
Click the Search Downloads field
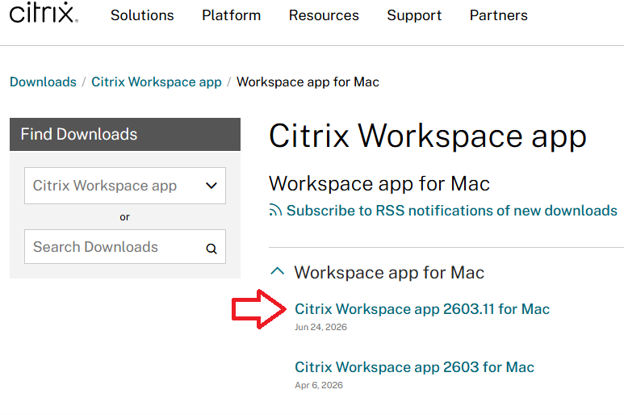[x=125, y=247]
